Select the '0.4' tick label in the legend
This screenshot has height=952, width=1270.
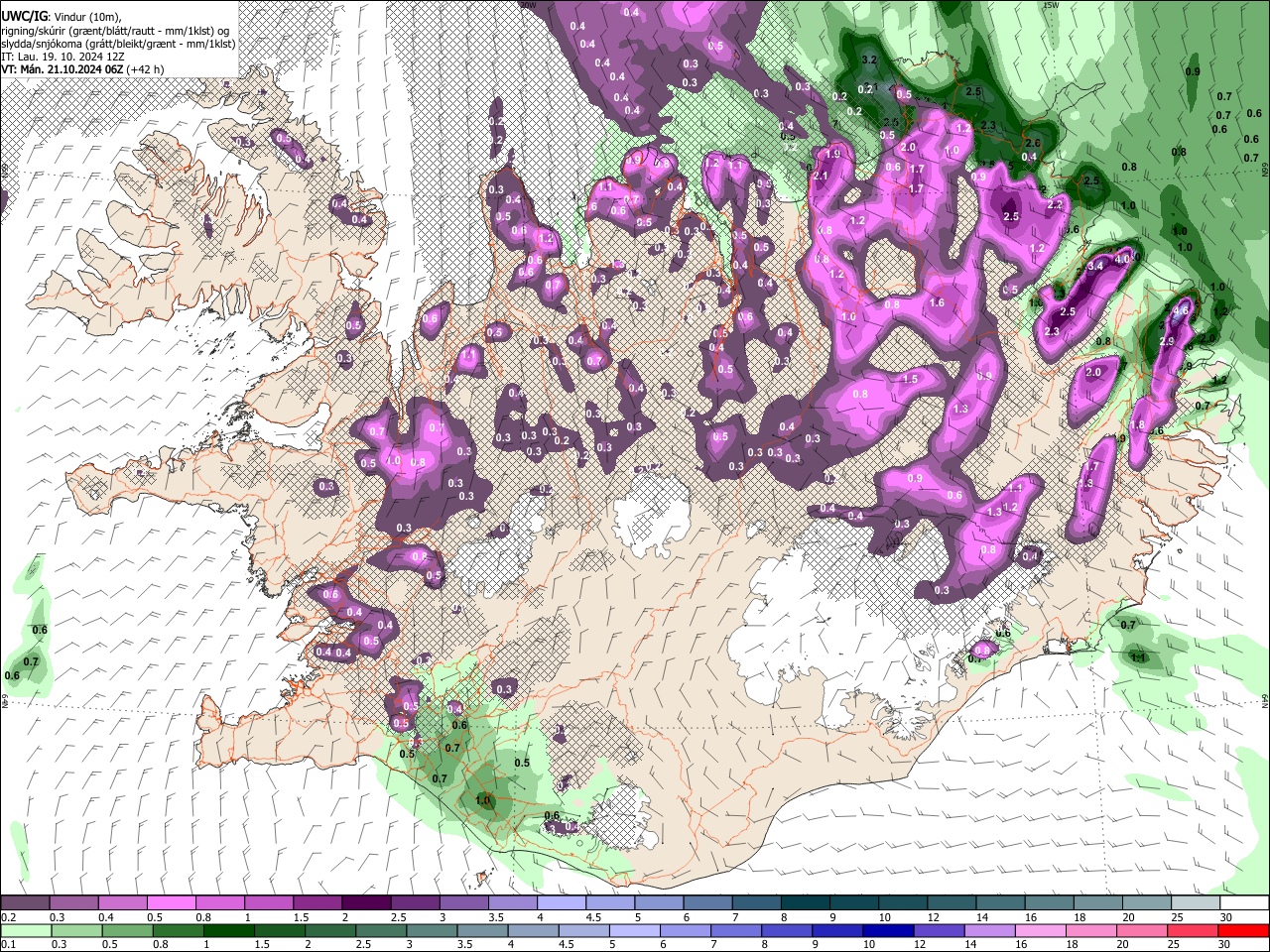106,917
